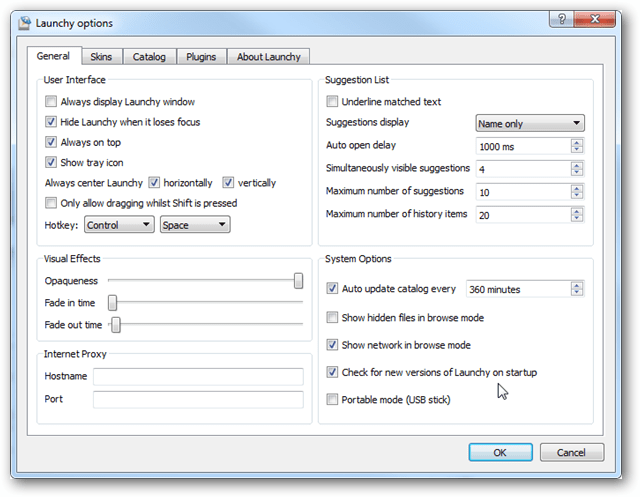
Task: Uncheck Always on top
Action: click(51, 142)
